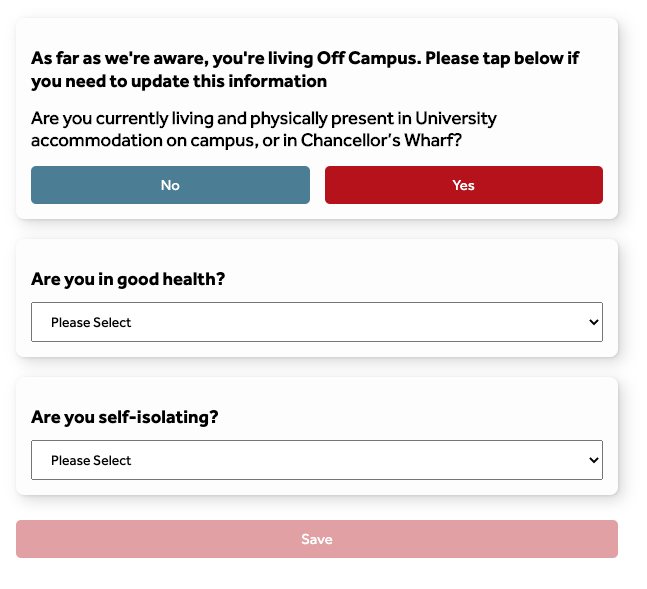Image resolution: width=647 pixels, height=589 pixels.
Task: Select the blue No option button label
Action: tap(170, 185)
